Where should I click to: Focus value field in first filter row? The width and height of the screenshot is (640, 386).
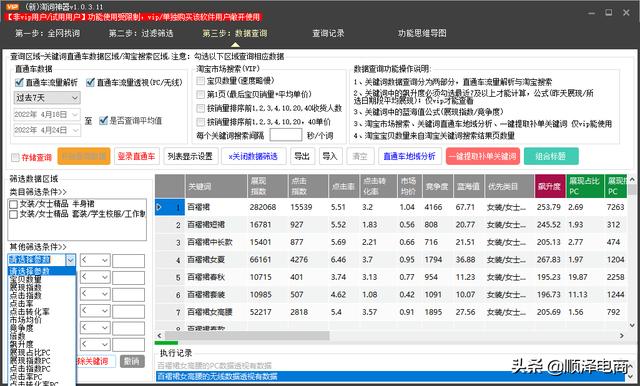[x=128, y=260]
